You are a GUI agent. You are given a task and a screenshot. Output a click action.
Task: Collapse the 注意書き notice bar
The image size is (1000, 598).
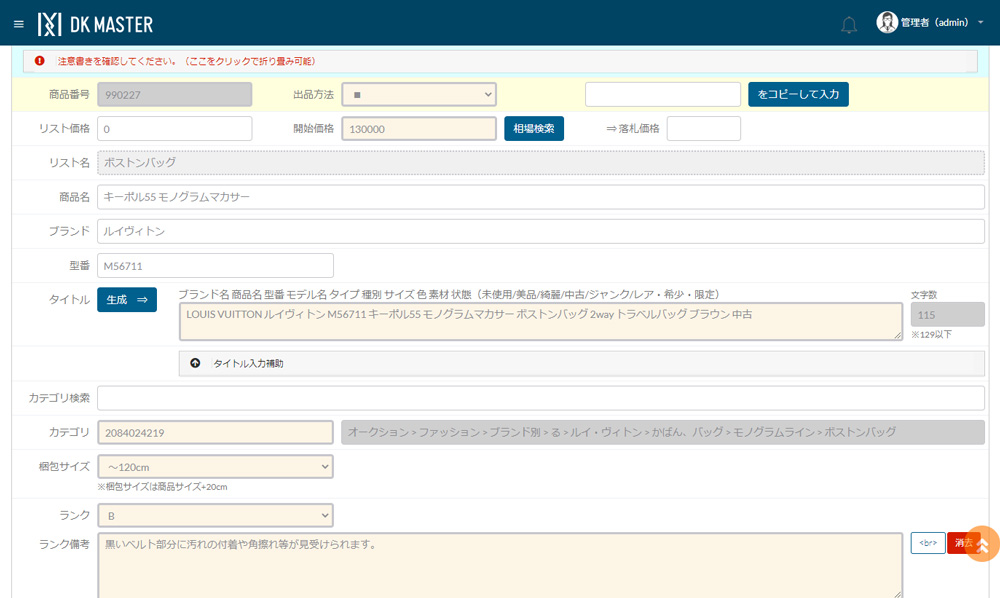click(x=500, y=61)
